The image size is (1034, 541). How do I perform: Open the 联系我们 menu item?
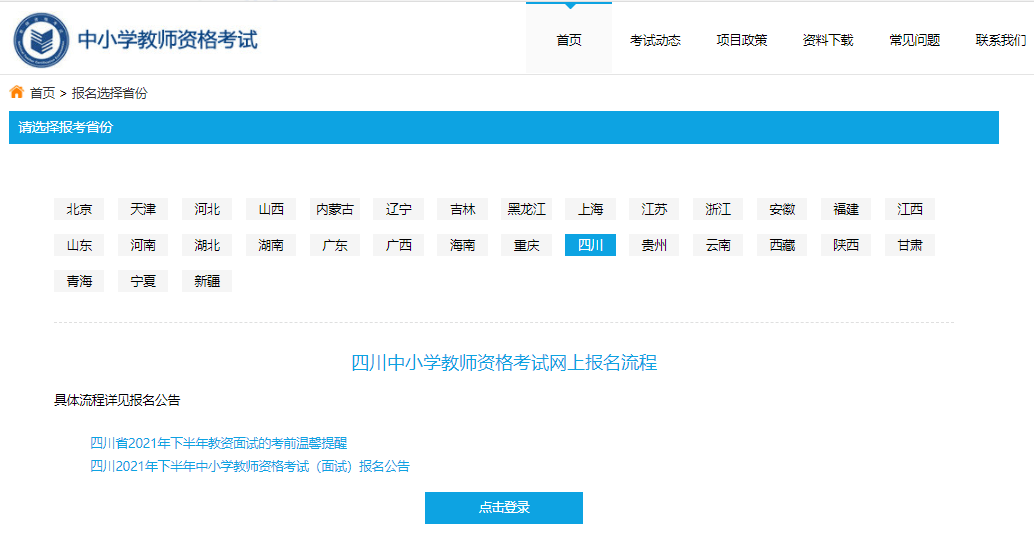(1001, 40)
